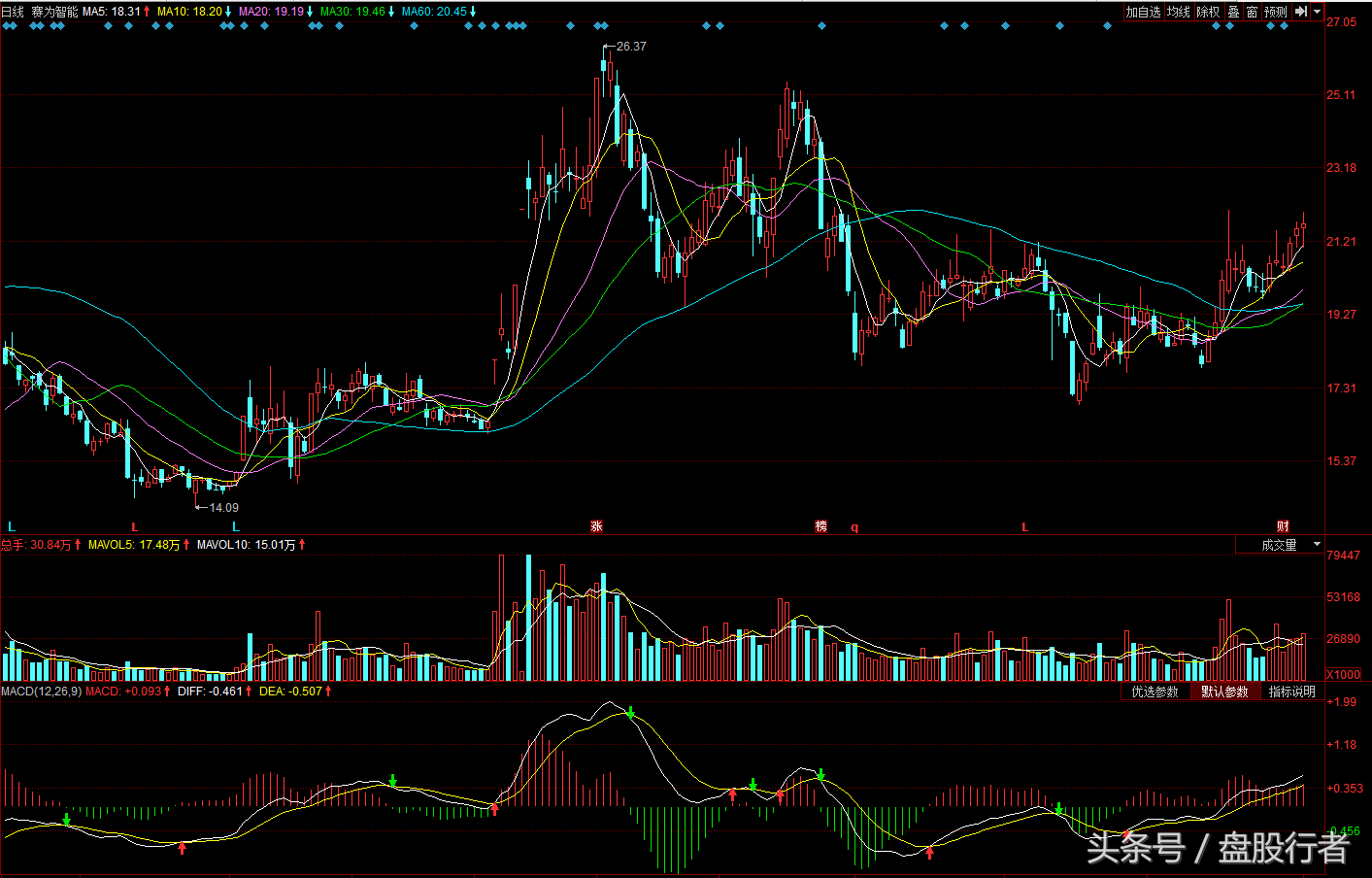Click the blue L marker at far left of chart
Image resolution: width=1372 pixels, height=878 pixels.
[12, 526]
